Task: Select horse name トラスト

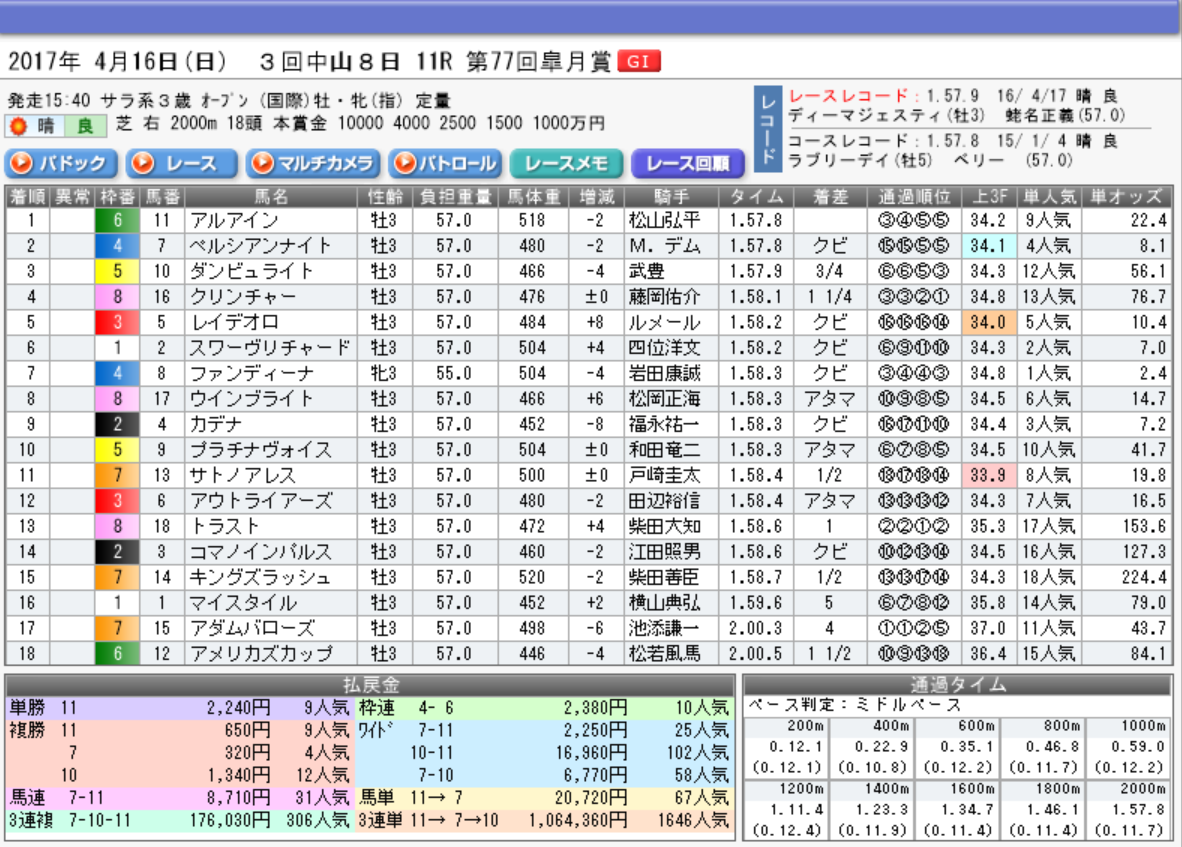Action: click(225, 526)
